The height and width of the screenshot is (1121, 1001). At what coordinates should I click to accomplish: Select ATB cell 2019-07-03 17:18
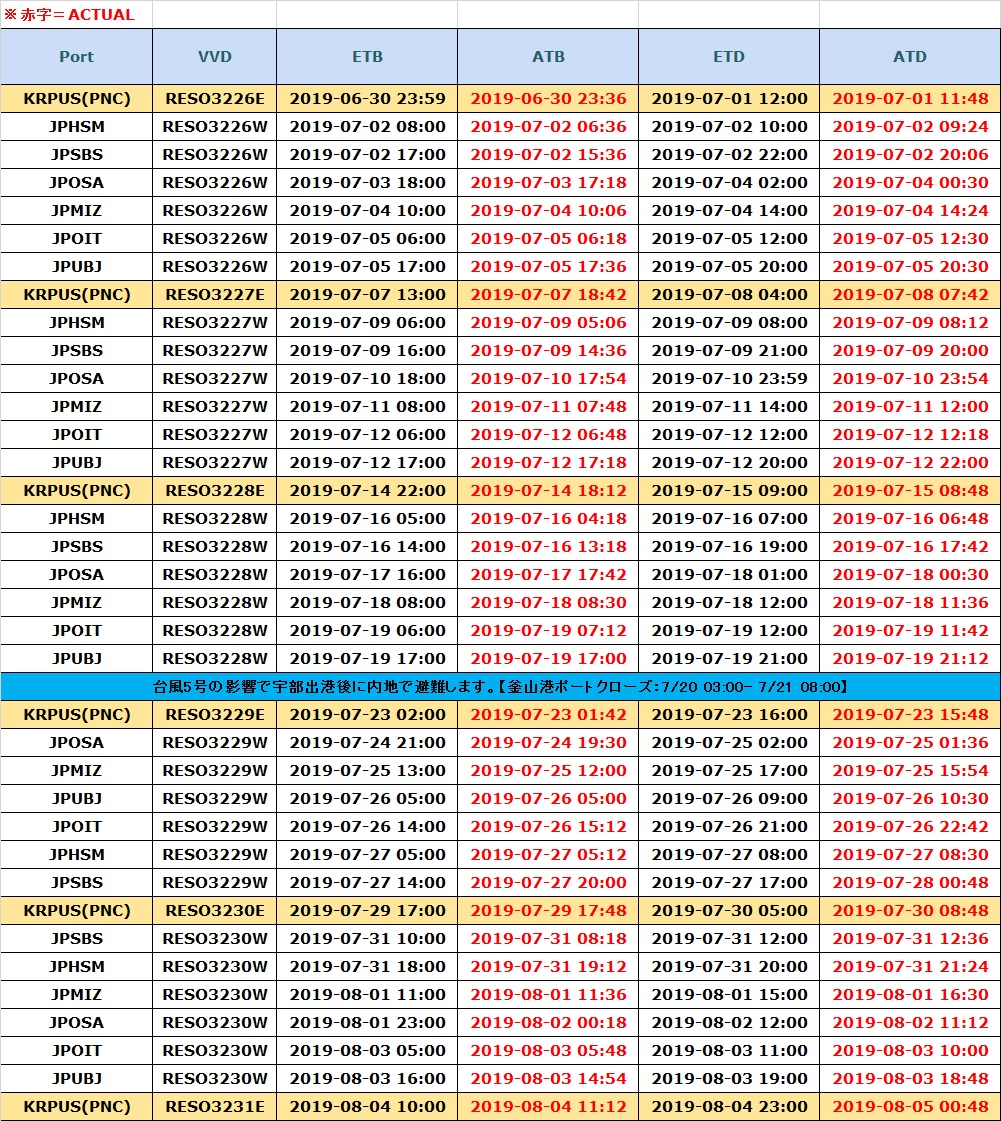[548, 182]
